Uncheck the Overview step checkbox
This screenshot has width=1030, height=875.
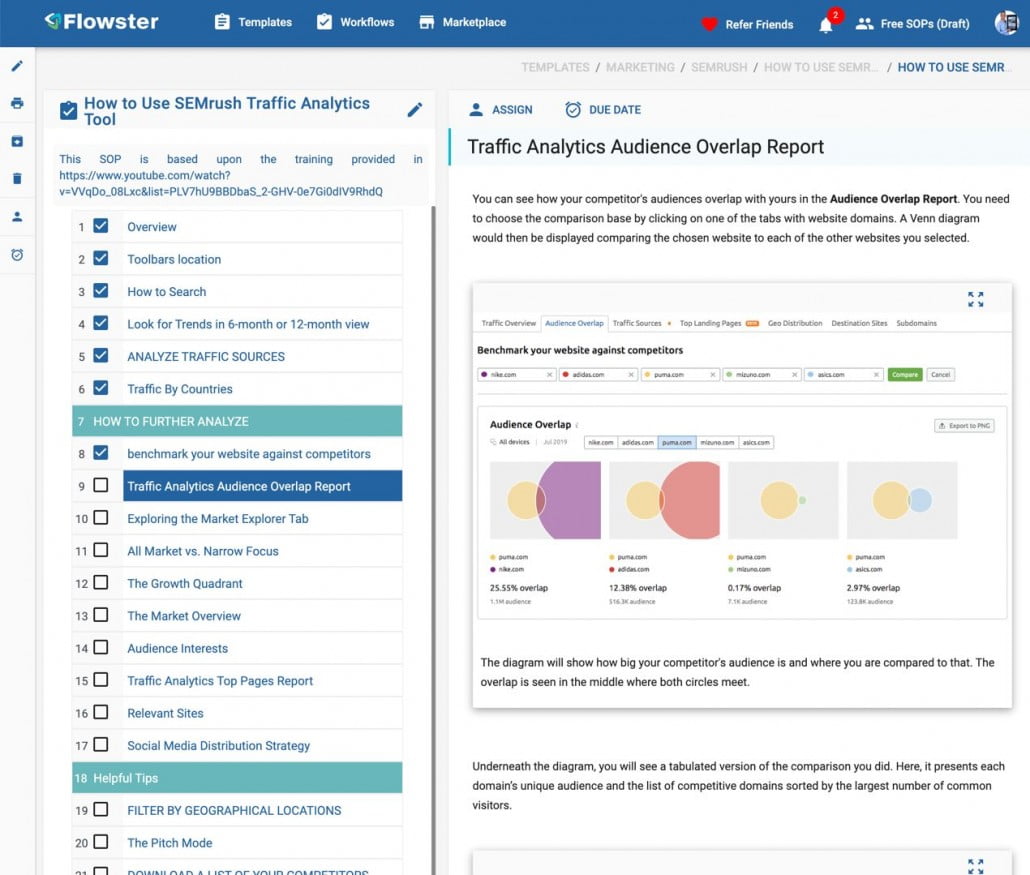coord(101,226)
